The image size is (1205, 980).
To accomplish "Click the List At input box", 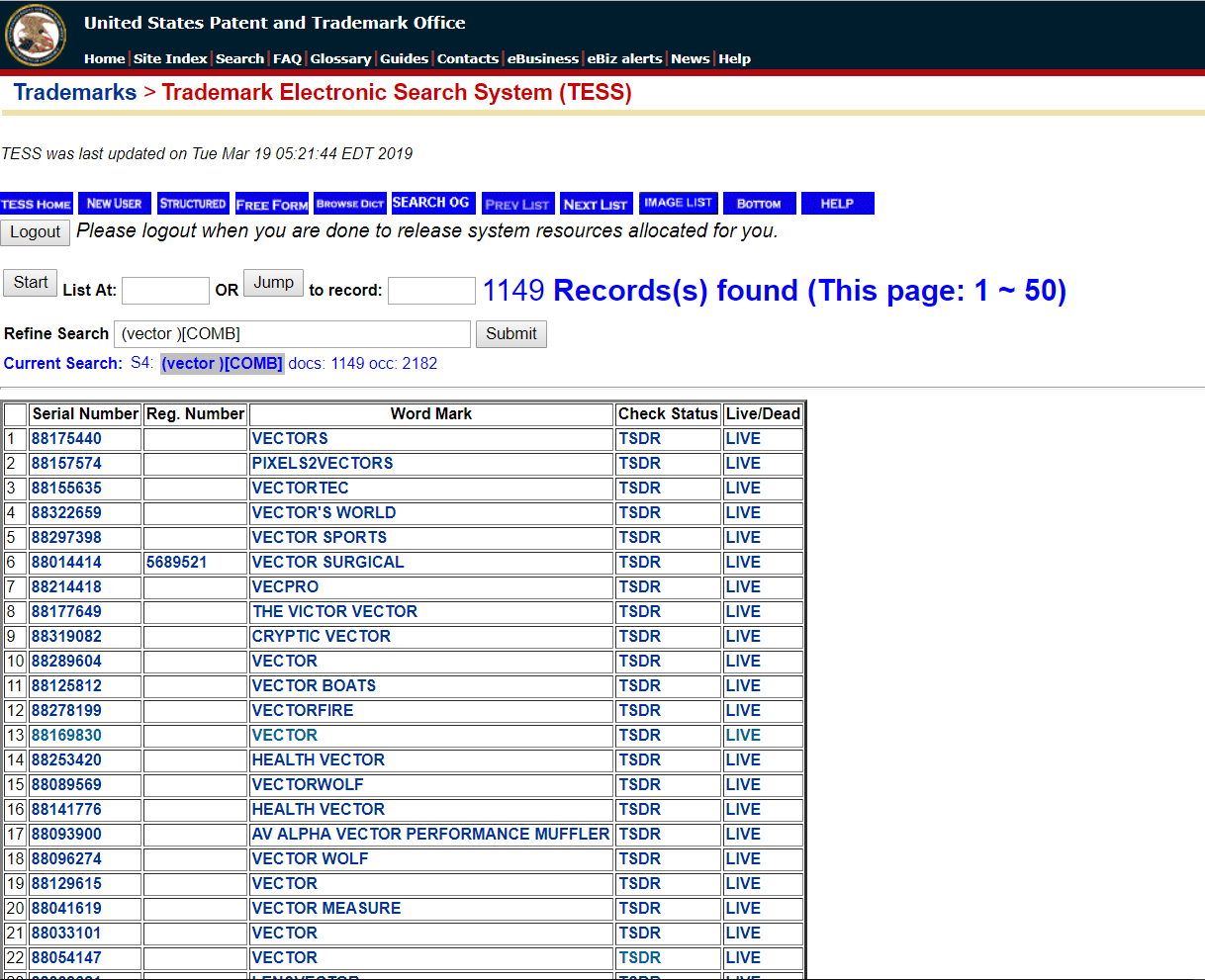I will click(165, 291).
